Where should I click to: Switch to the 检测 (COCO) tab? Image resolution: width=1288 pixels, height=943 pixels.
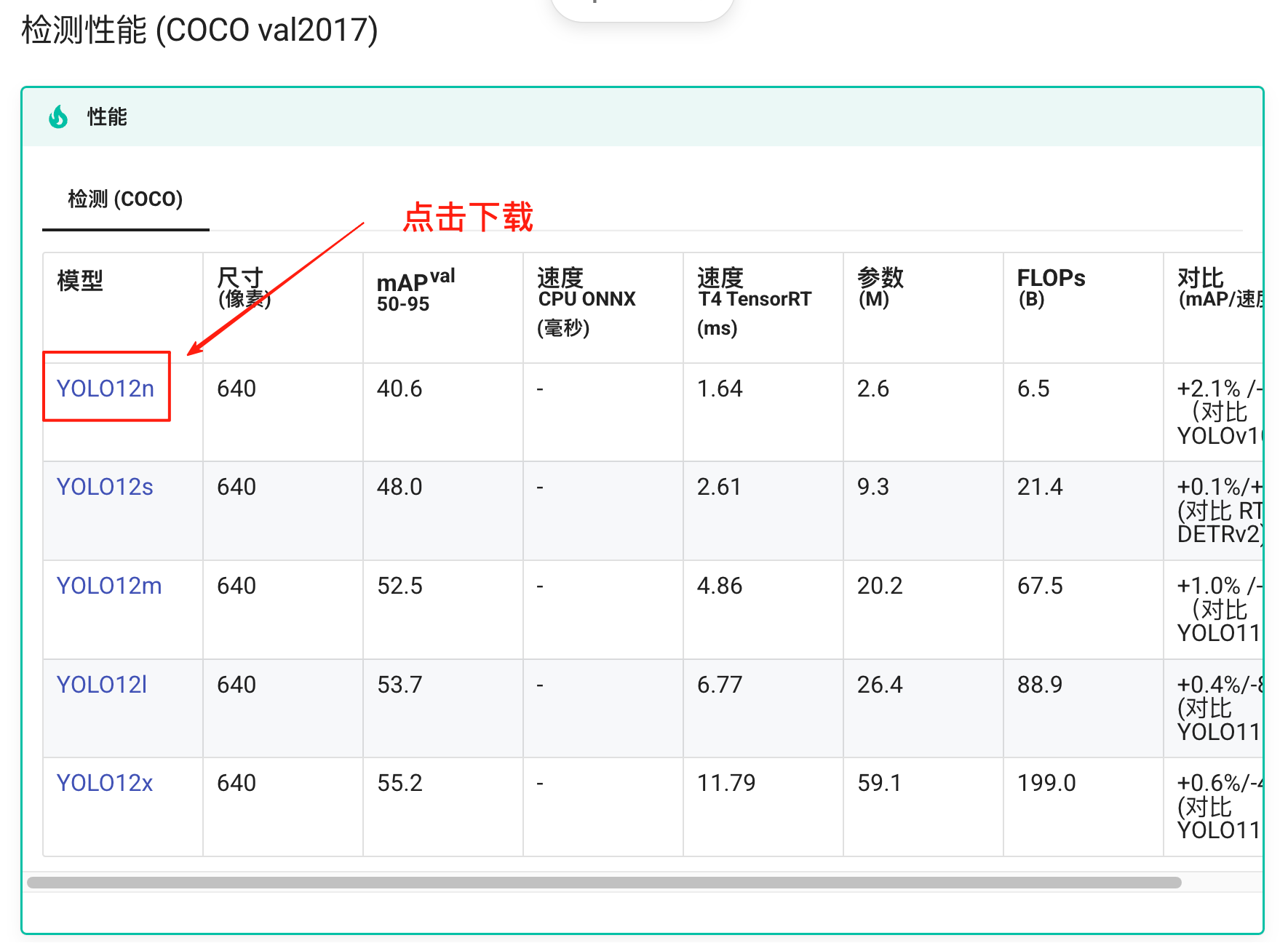pos(125,199)
